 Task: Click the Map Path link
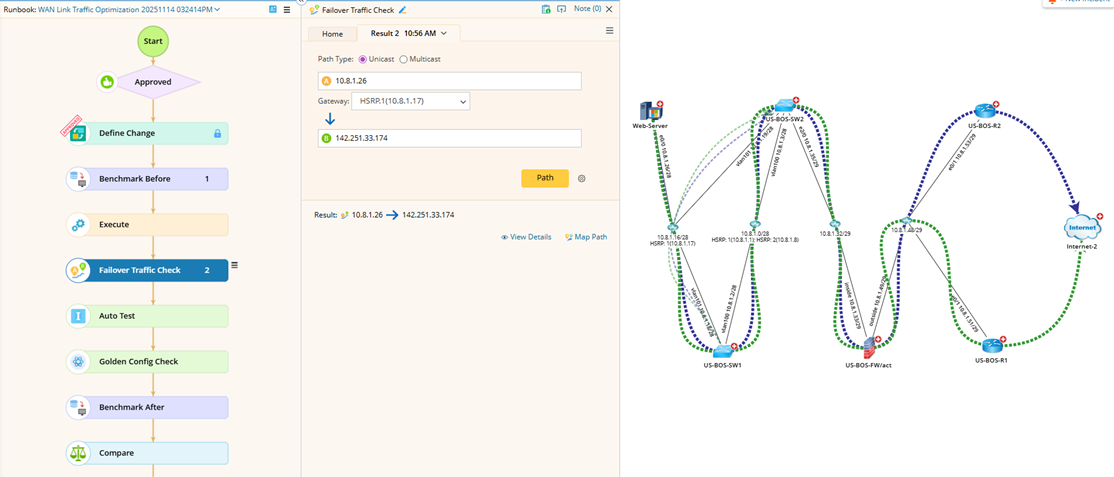[586, 237]
